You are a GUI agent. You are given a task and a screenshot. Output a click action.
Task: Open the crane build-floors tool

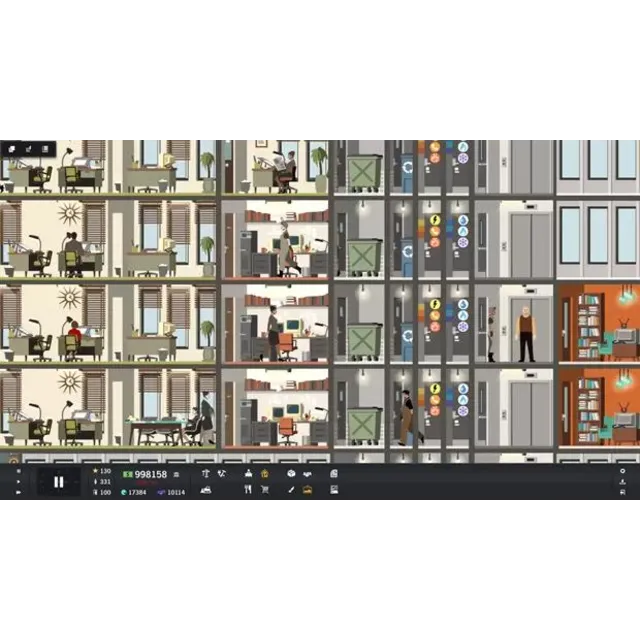[x=206, y=473]
